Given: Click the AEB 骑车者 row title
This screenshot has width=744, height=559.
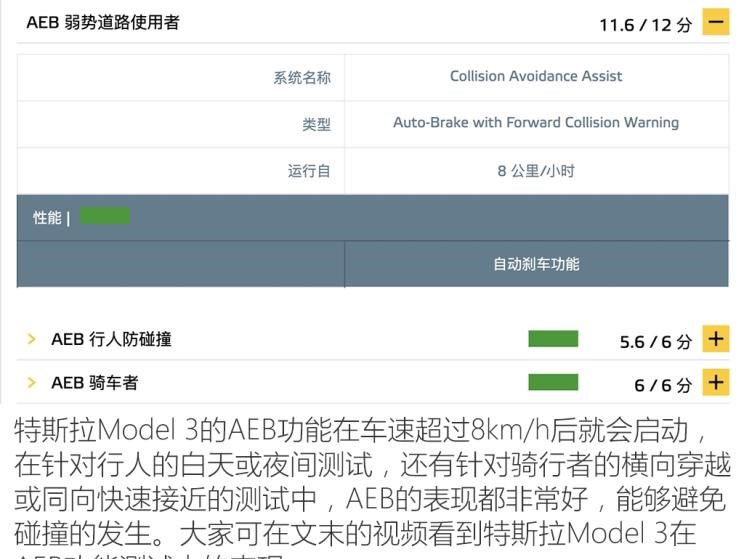Looking at the screenshot, I should click(94, 383).
